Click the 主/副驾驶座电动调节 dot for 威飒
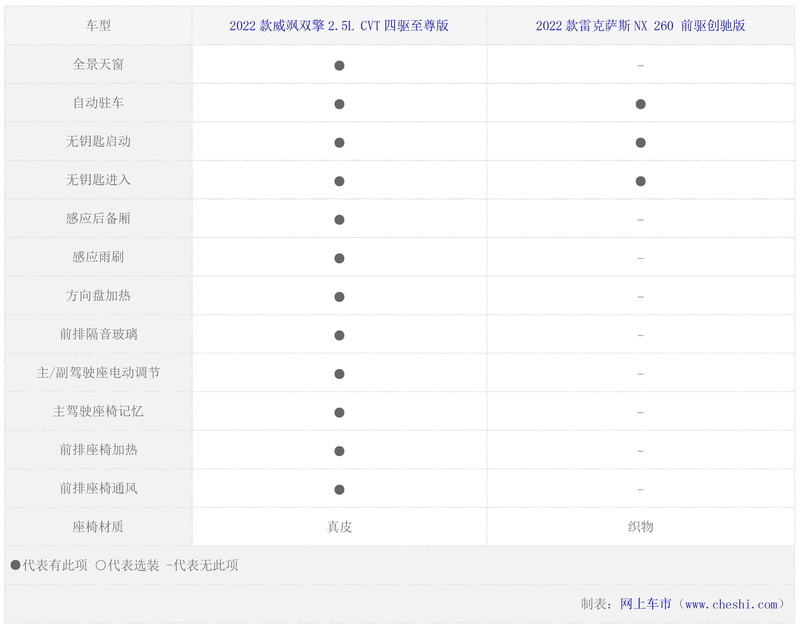 tap(339, 374)
